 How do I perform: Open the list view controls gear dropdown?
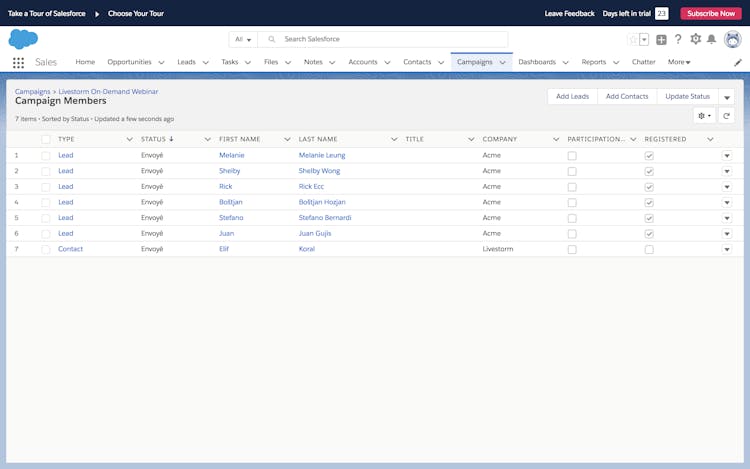[x=704, y=116]
